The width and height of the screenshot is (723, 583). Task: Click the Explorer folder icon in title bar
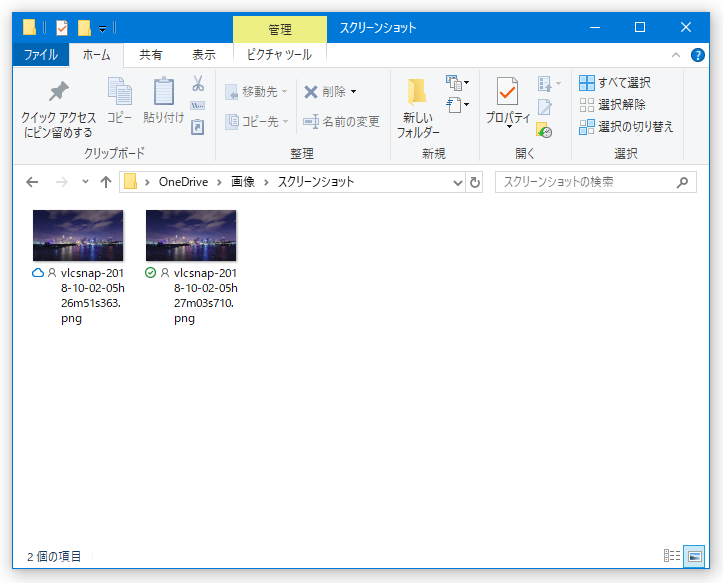pyautogui.click(x=29, y=28)
